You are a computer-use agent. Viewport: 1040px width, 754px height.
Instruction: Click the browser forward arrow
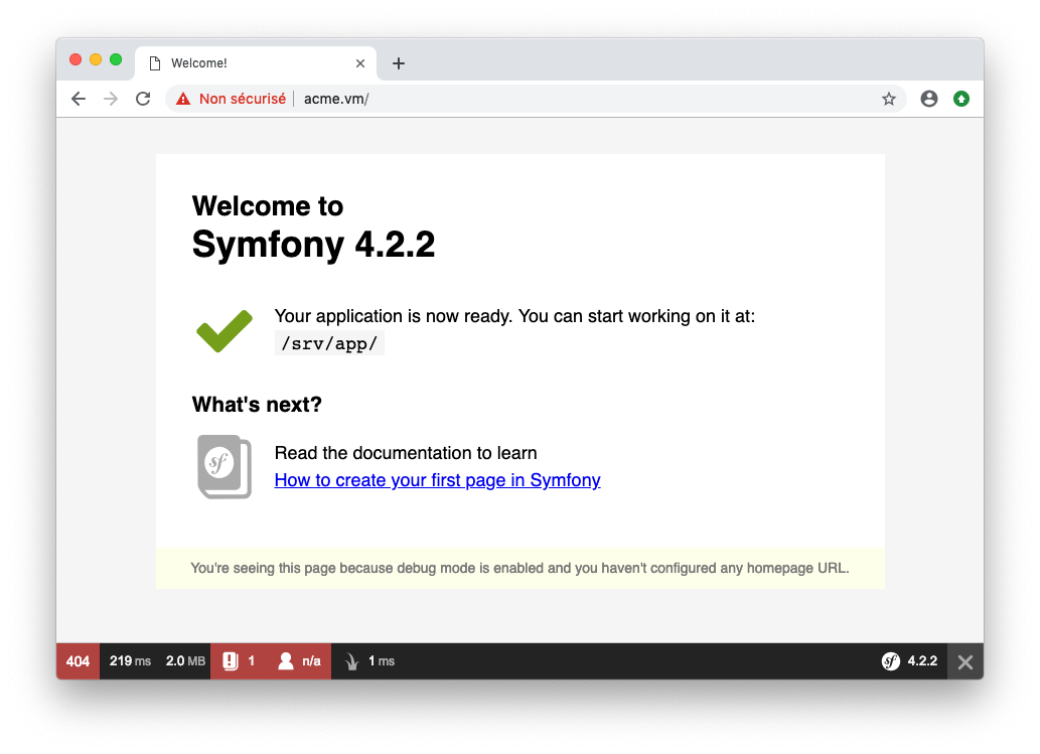coord(111,99)
